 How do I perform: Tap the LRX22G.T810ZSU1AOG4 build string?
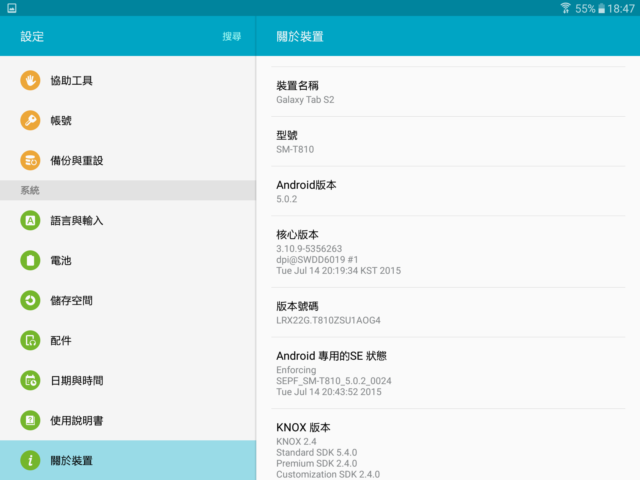point(328,320)
